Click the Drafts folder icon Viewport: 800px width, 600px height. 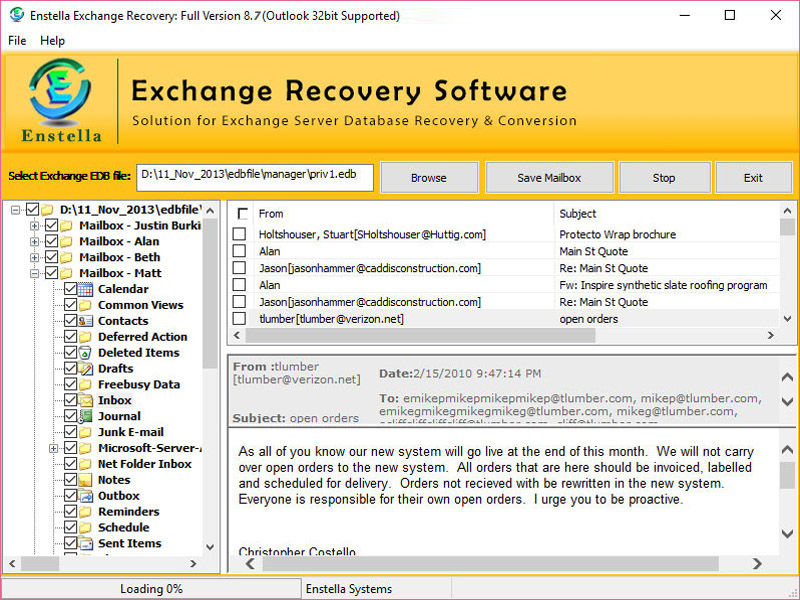86,369
